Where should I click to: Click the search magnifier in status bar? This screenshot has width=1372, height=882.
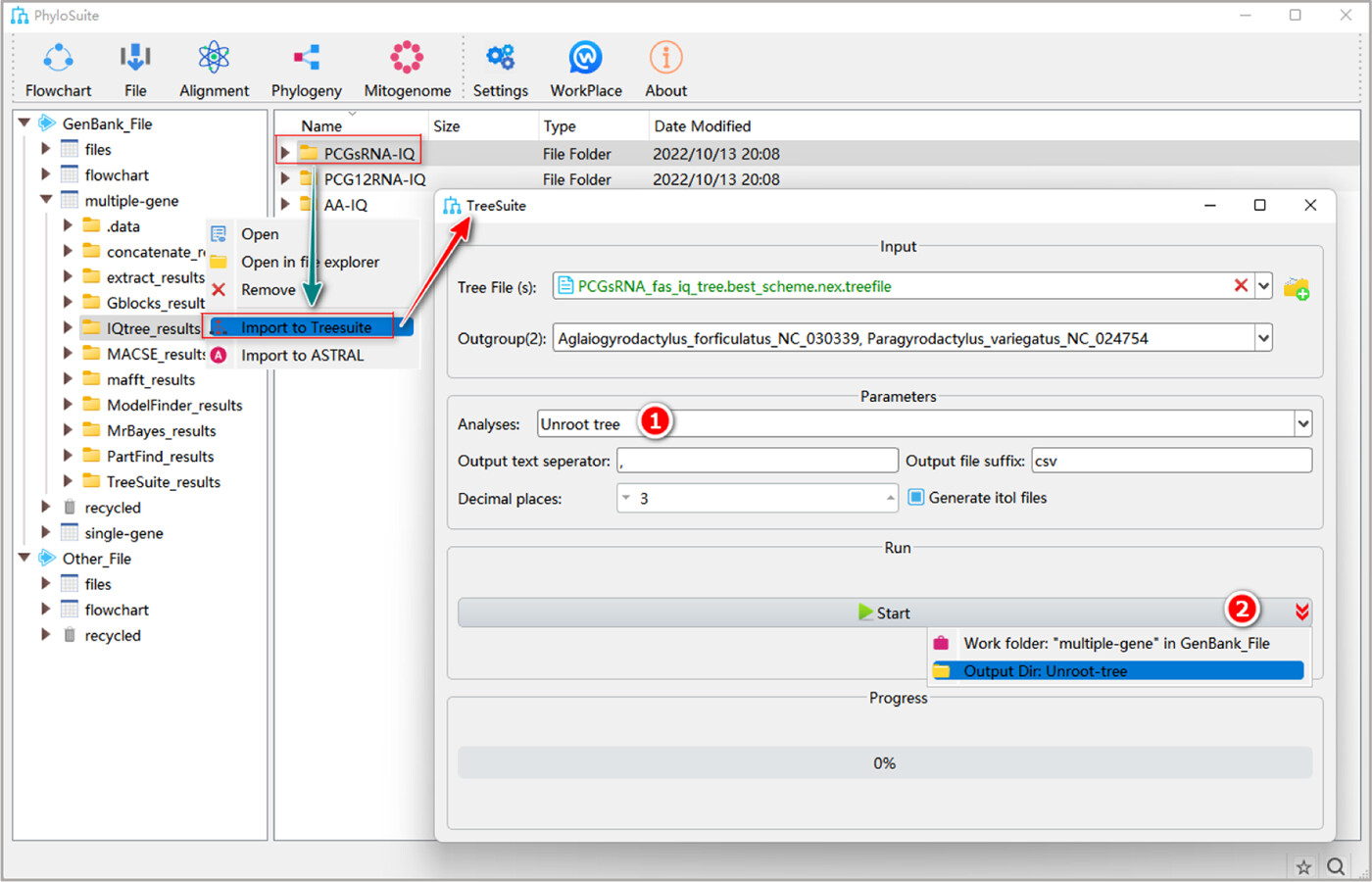[x=1336, y=866]
